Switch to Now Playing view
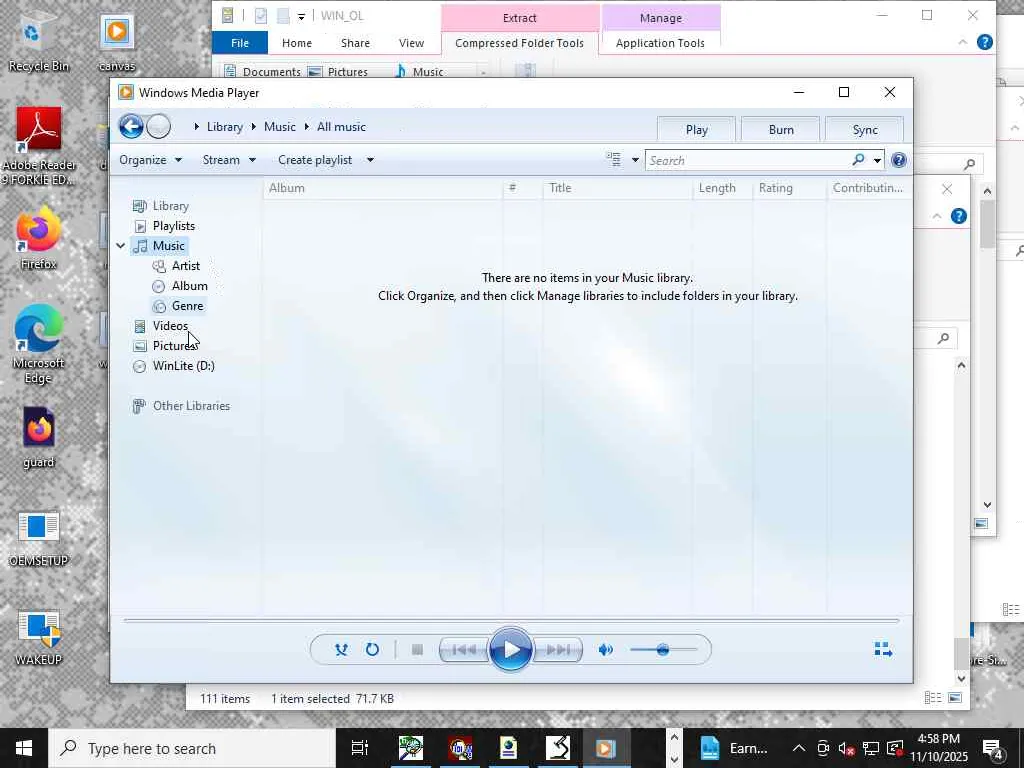The height and width of the screenshot is (768, 1024). click(883, 649)
